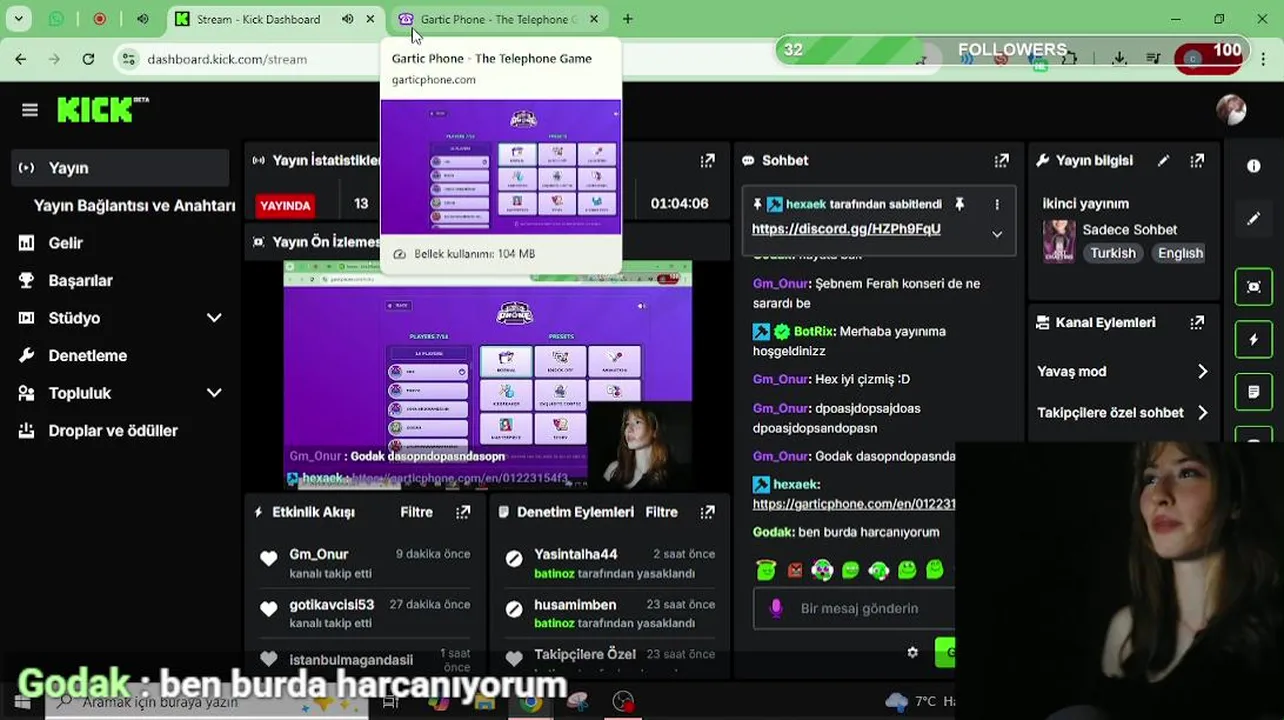
Task: Select Yayın in the sidebar
Action: tap(120, 168)
